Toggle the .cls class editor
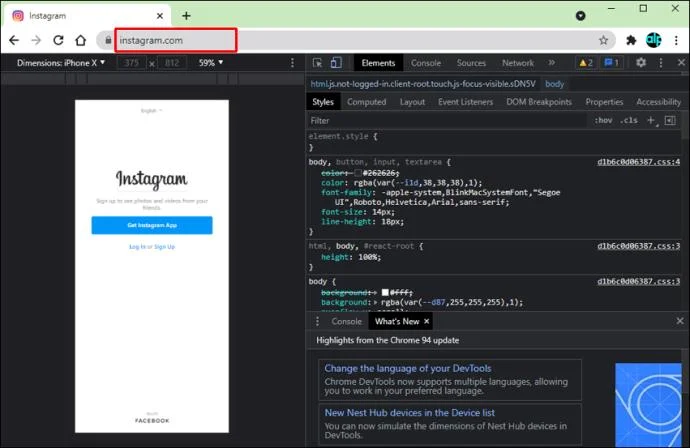 point(629,121)
